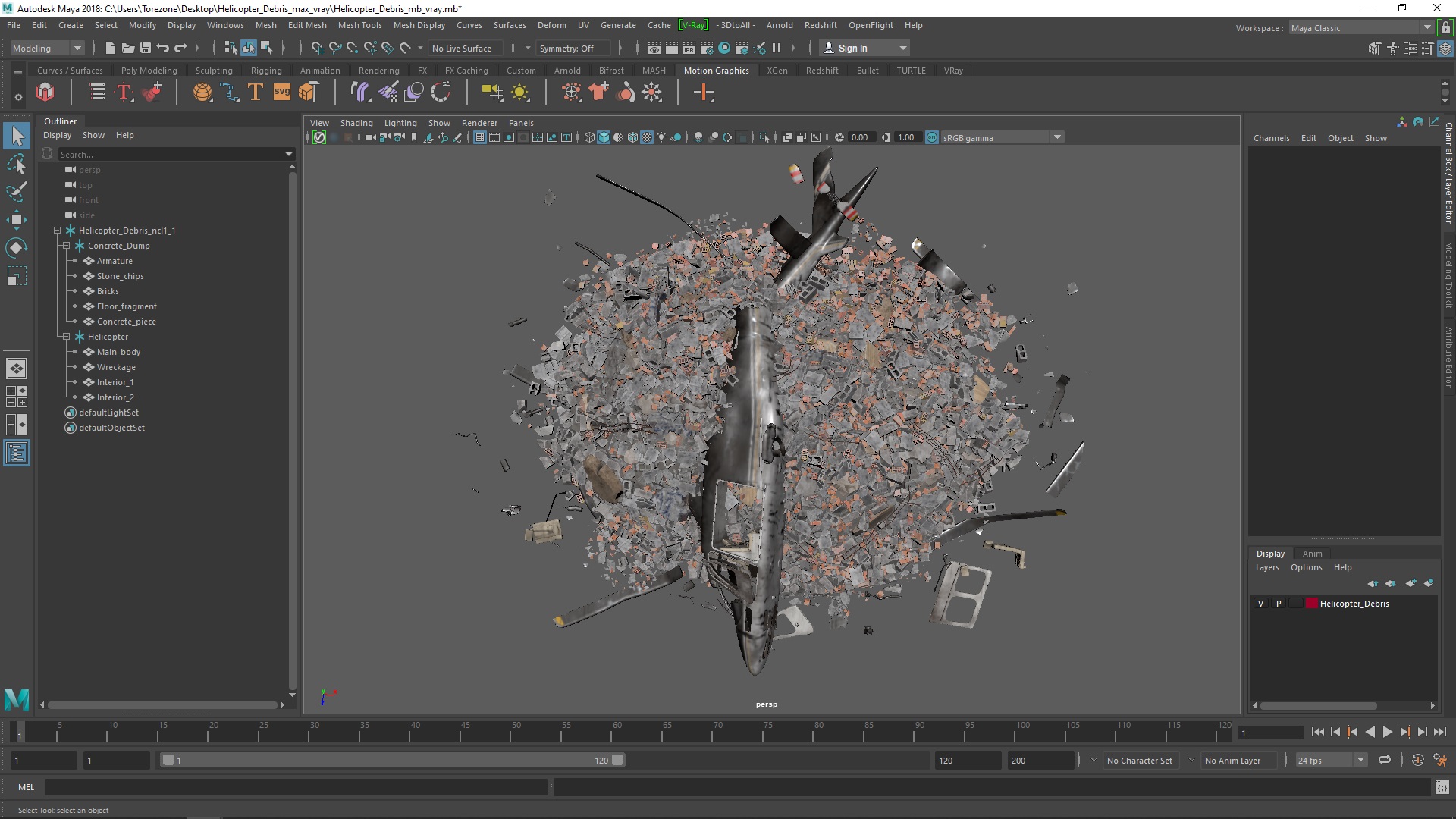The image size is (1456, 819).
Task: Collapse the Helicopter_Debris_ncl1_1 node
Action: click(x=57, y=231)
